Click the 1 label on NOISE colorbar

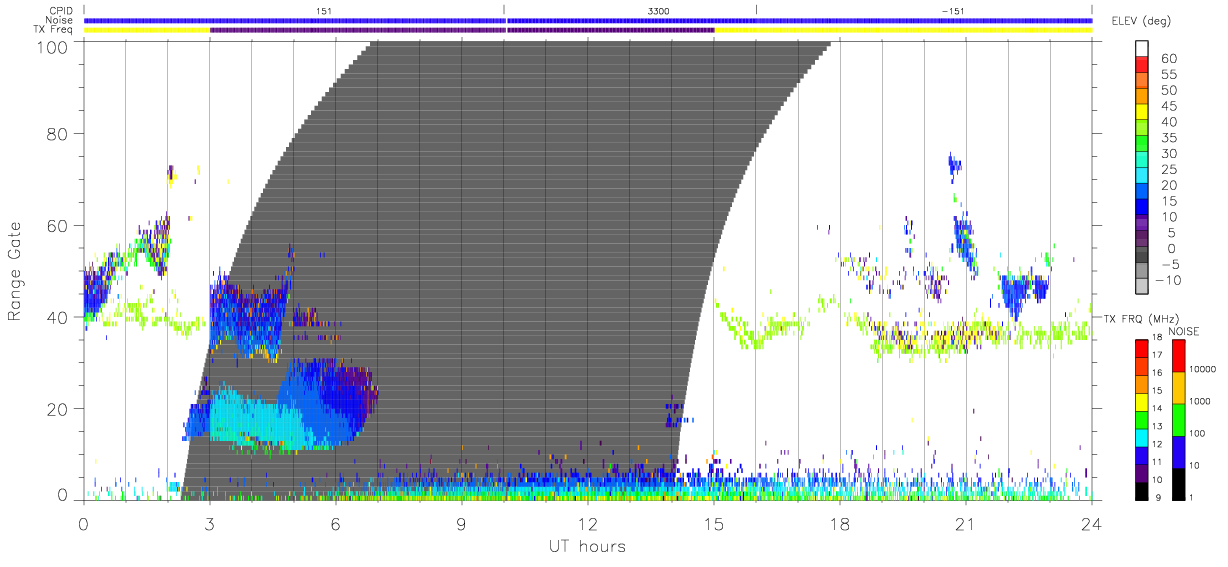pyautogui.click(x=1190, y=497)
